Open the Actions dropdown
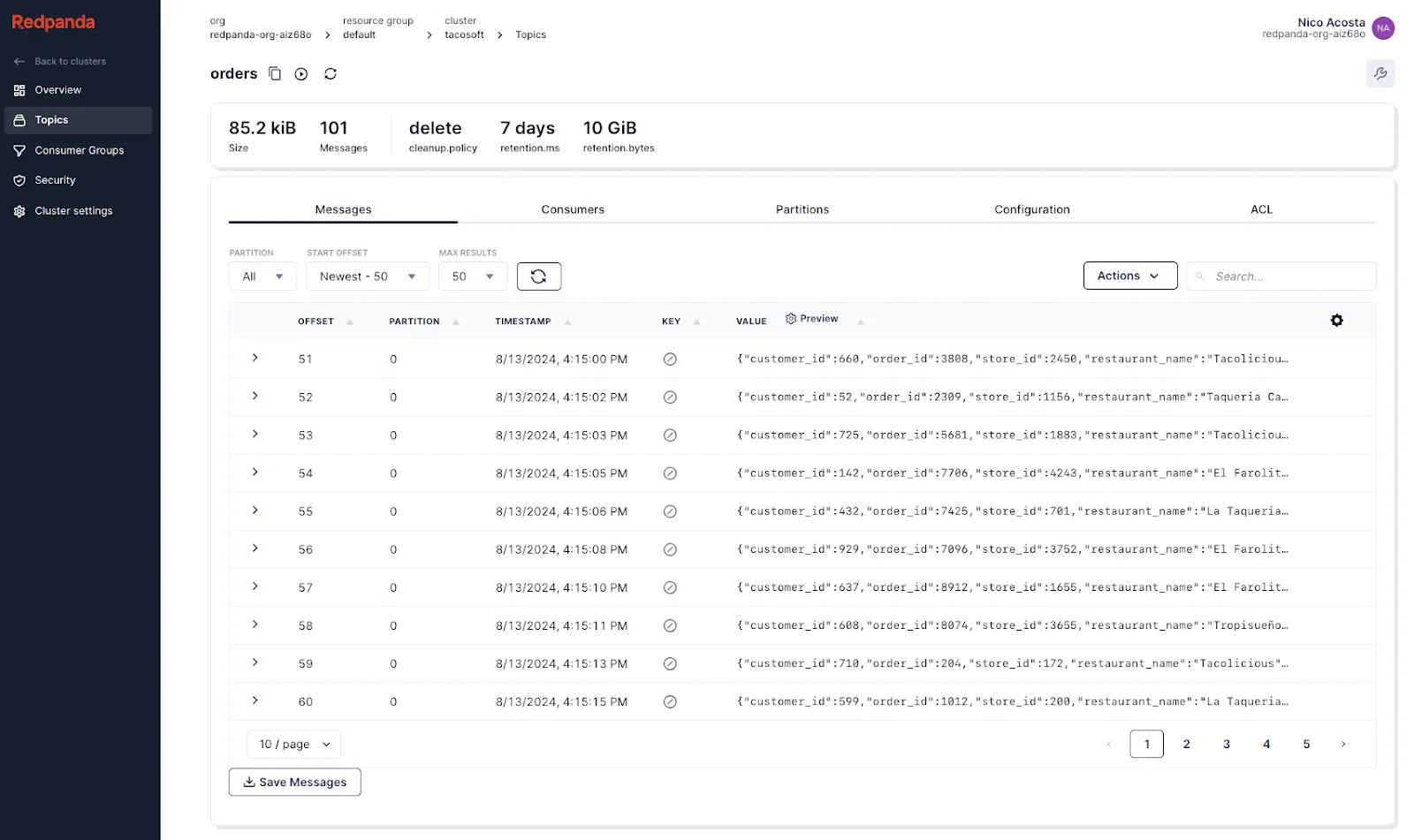 [x=1130, y=276]
